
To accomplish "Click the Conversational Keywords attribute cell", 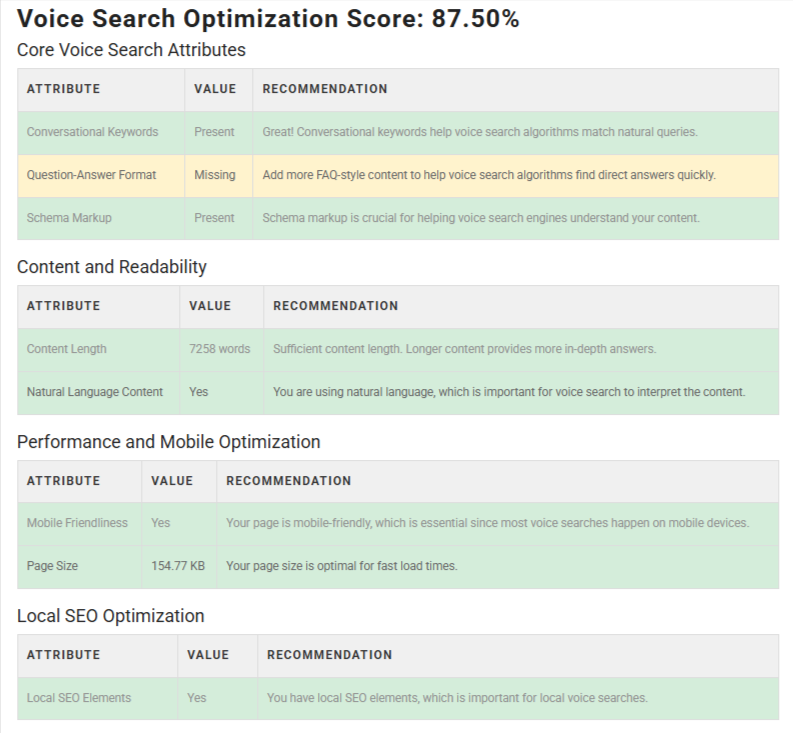I will (92, 132).
